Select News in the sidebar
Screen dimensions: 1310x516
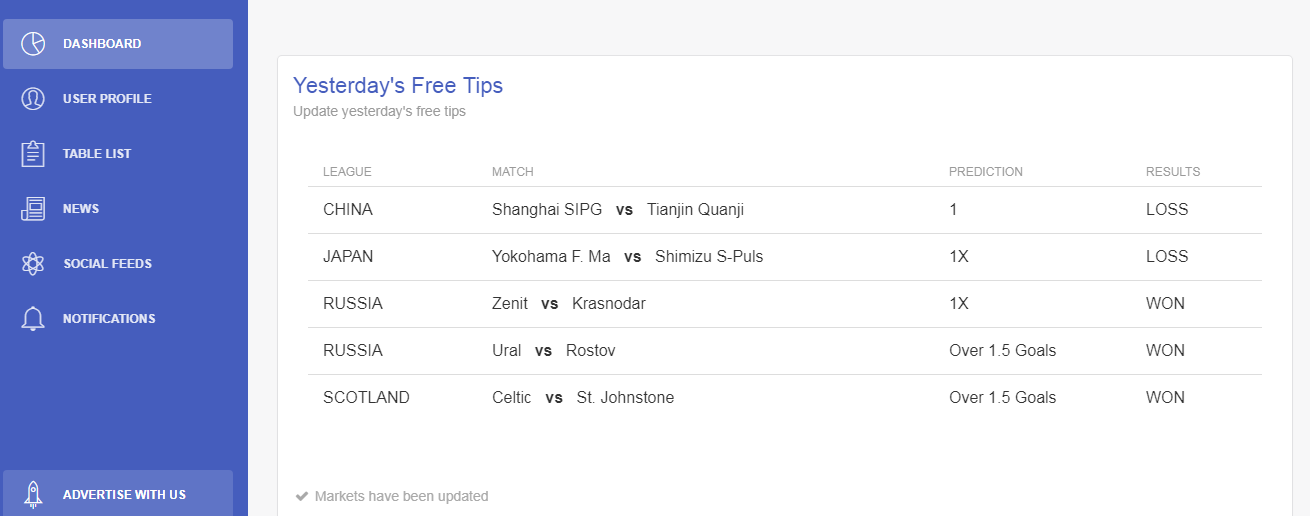[81, 209]
